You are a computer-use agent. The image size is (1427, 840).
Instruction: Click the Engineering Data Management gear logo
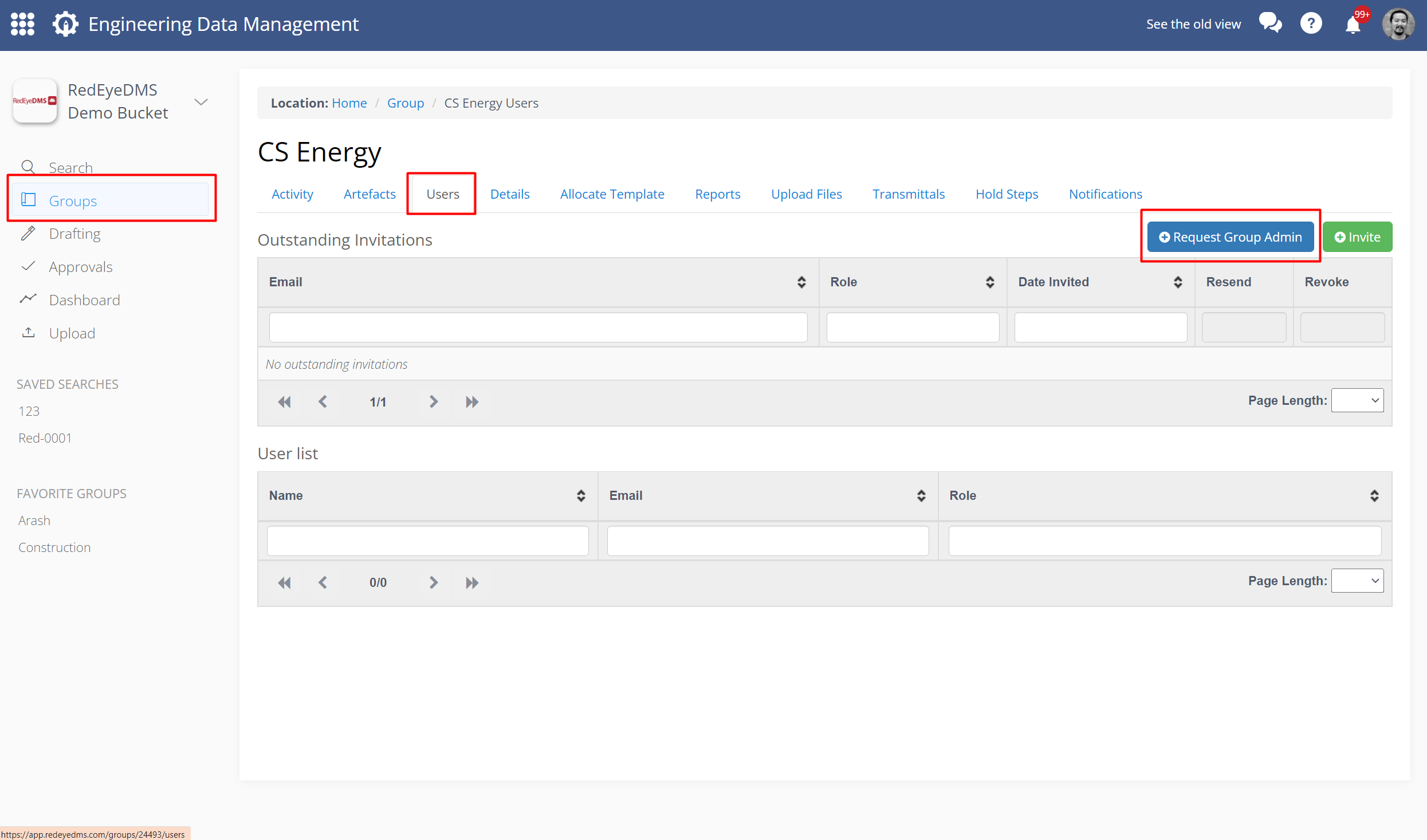coord(65,24)
